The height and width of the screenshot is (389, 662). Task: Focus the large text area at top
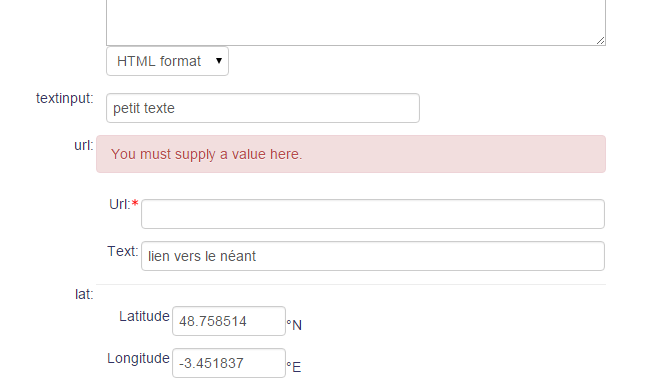point(356,22)
